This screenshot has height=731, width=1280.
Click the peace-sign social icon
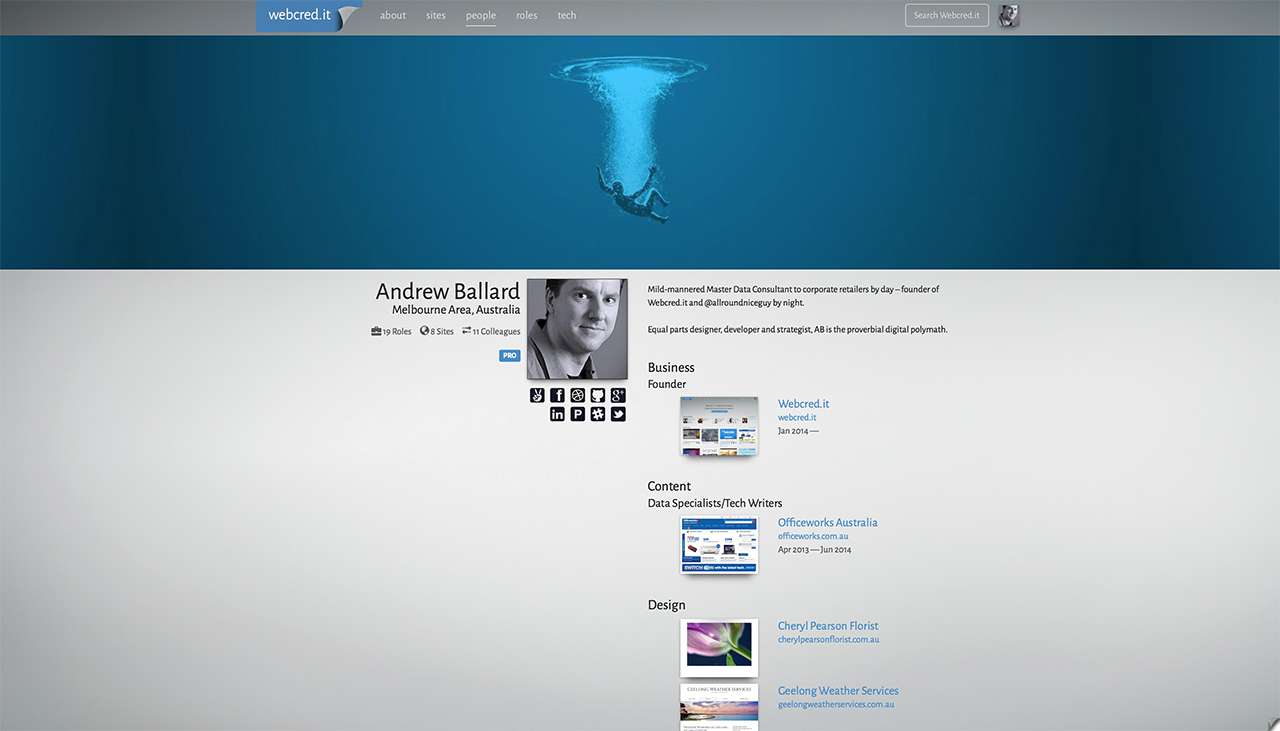click(x=537, y=395)
